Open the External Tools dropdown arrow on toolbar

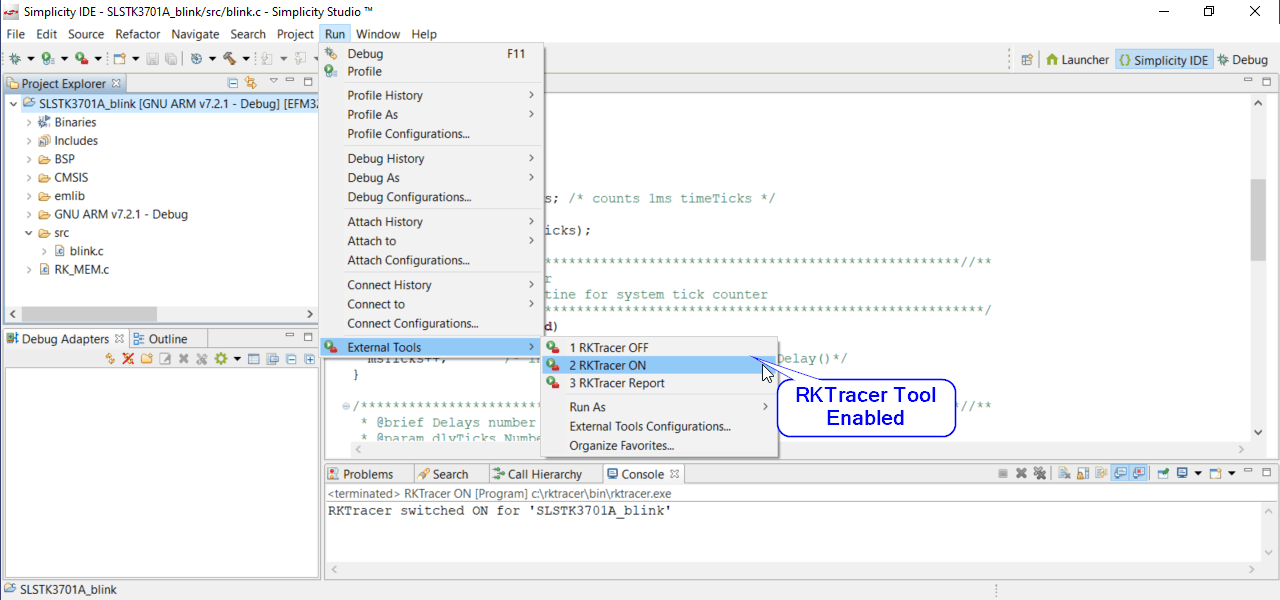point(97,59)
